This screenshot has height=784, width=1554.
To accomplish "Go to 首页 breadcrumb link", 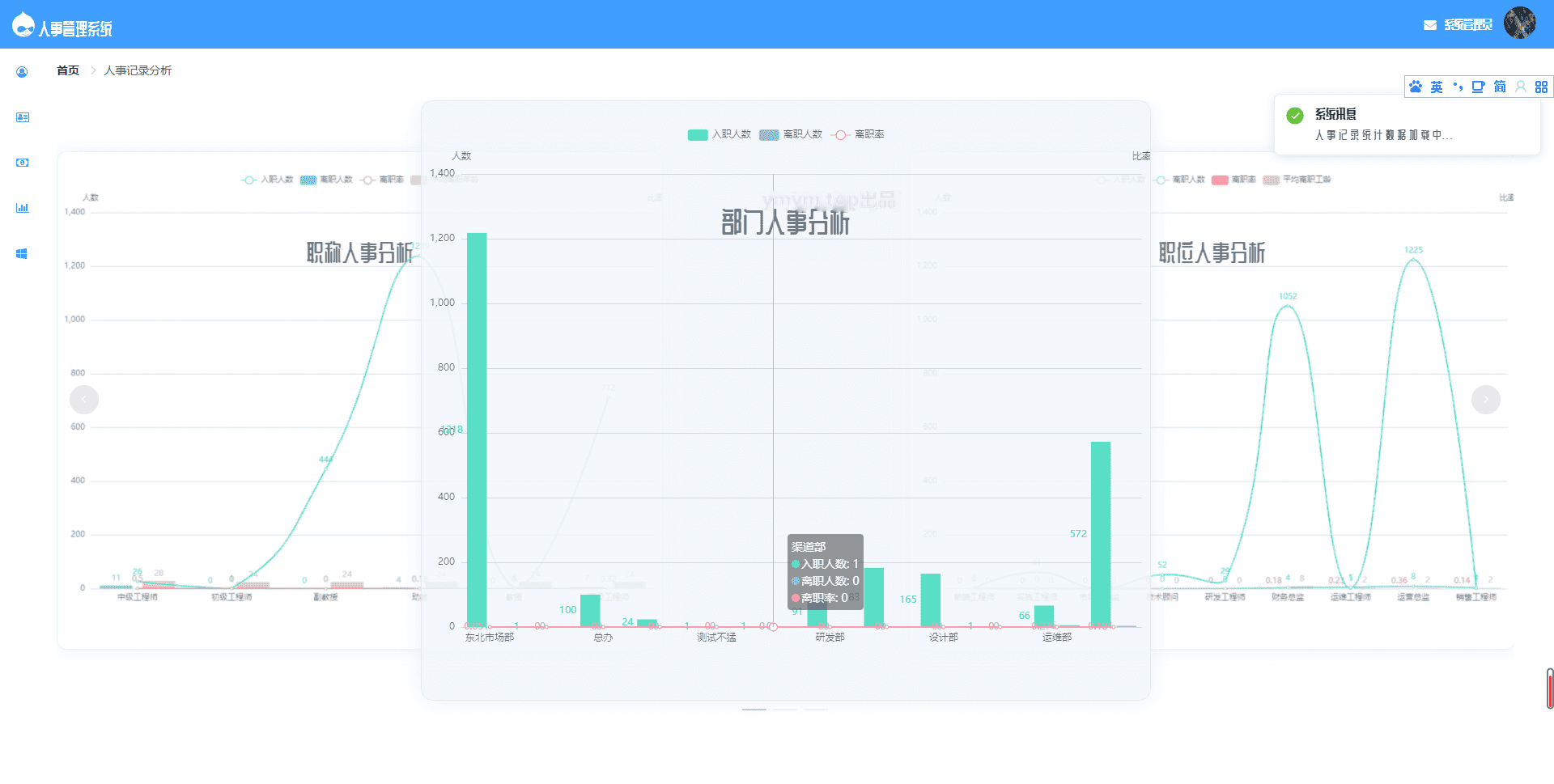I will click(x=68, y=70).
